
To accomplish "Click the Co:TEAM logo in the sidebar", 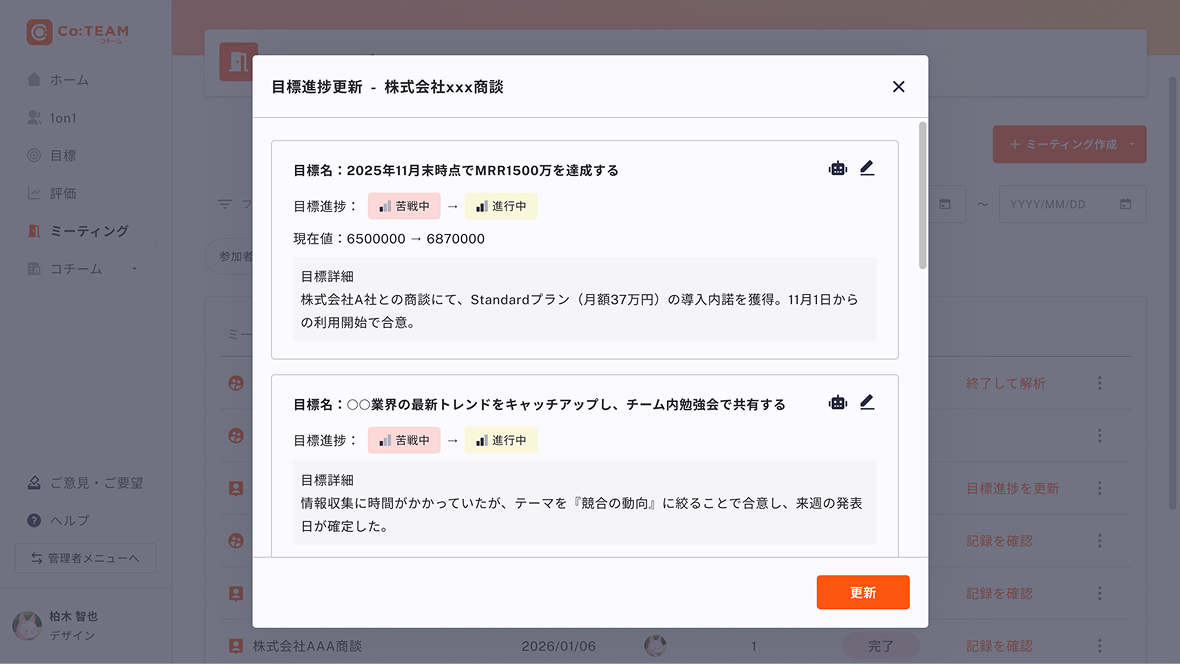I will [76, 31].
